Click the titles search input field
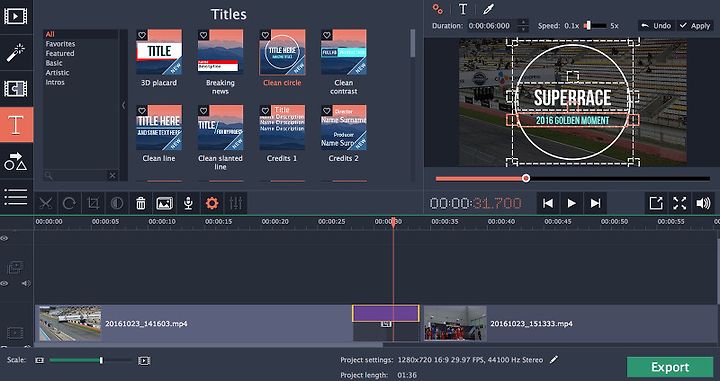Viewport: 720px width, 381px height. click(x=76, y=175)
